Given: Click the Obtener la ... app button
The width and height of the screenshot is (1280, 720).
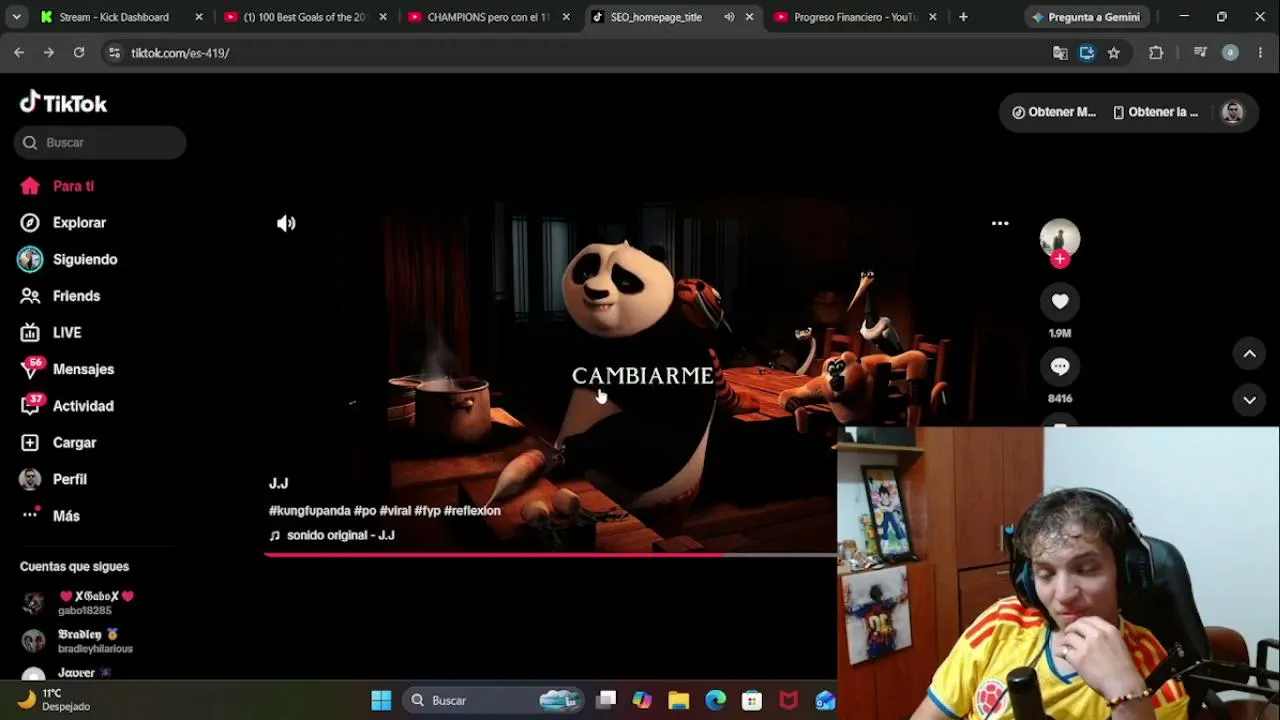Looking at the screenshot, I should (x=1155, y=112).
